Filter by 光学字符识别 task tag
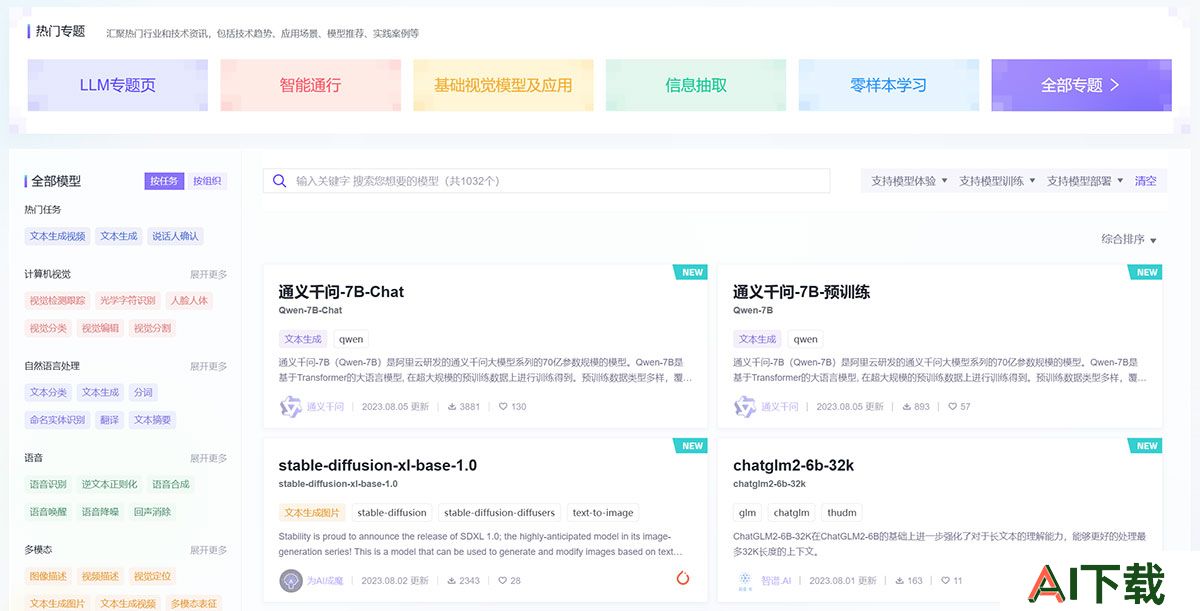Image resolution: width=1200 pixels, height=611 pixels. pyautogui.click(x=128, y=300)
